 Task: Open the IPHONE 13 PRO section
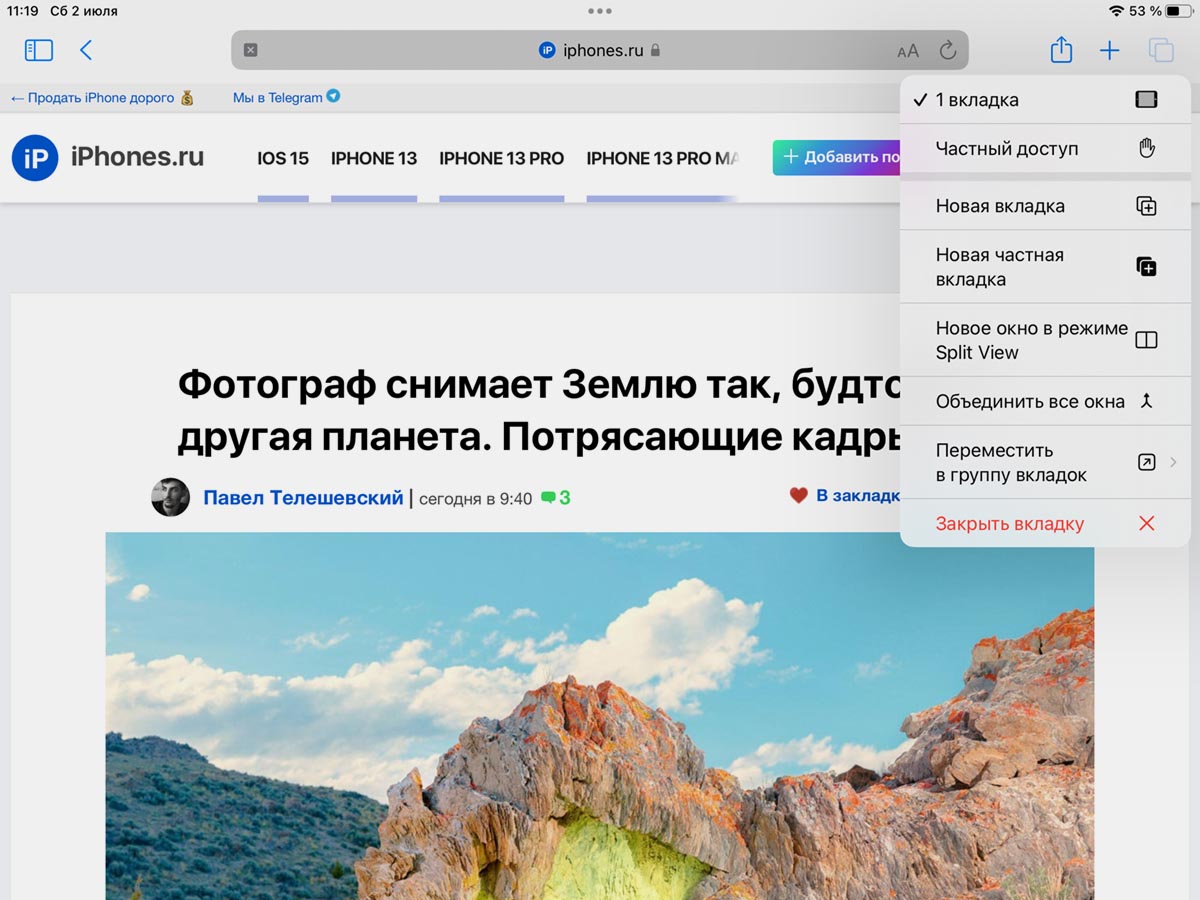pos(501,158)
